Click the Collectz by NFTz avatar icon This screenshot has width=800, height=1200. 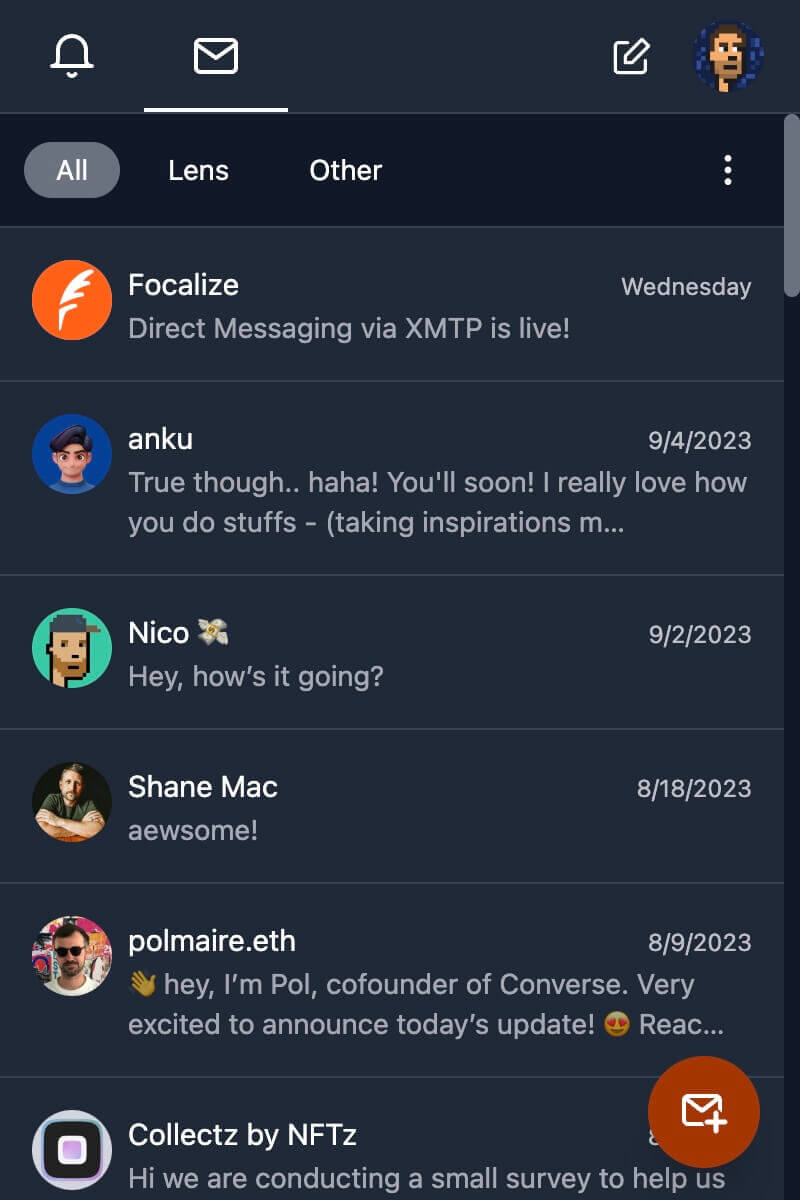click(x=72, y=1150)
